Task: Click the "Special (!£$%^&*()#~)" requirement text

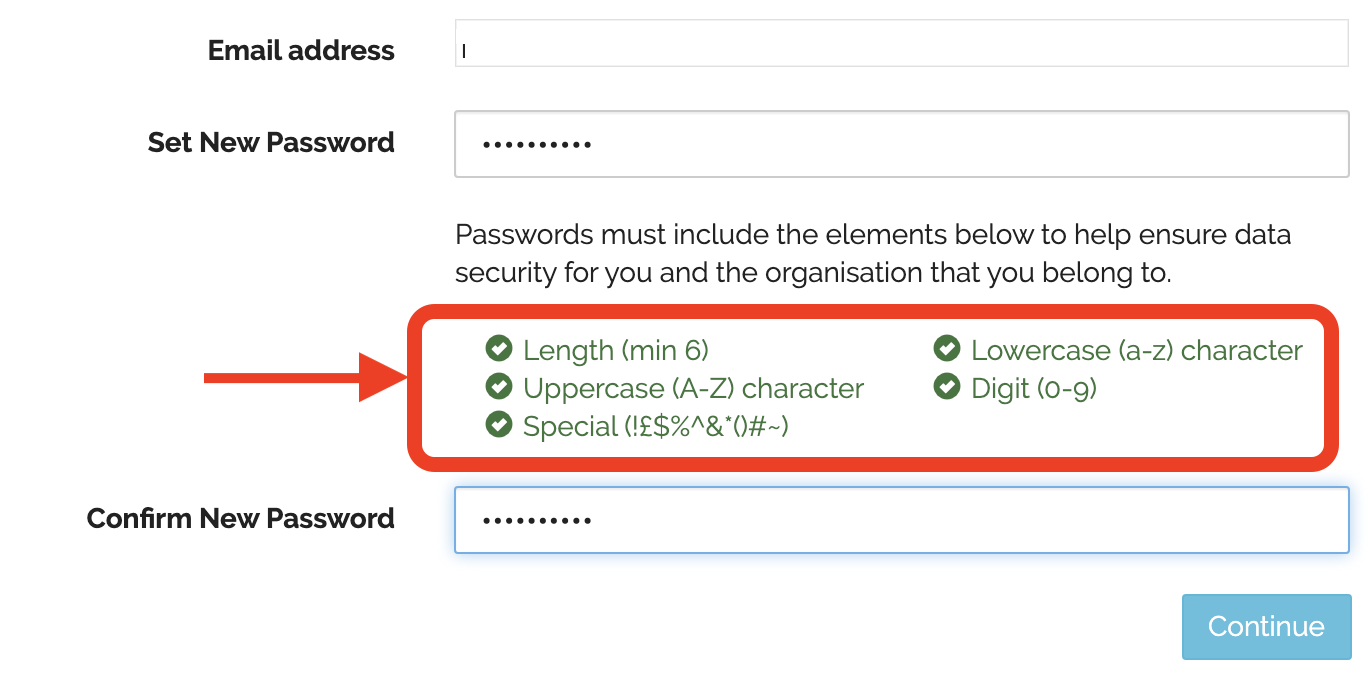Action: coord(656,427)
